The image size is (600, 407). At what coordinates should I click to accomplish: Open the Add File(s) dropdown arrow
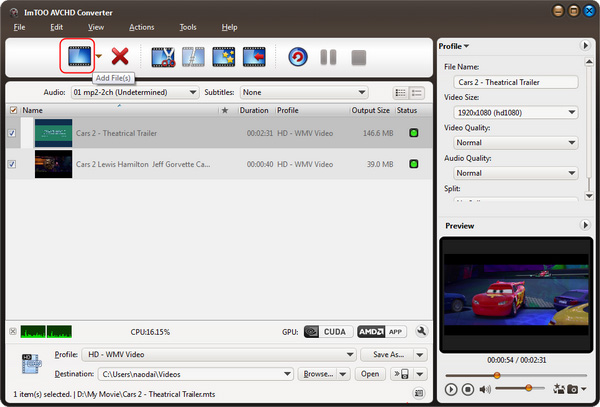pyautogui.click(x=99, y=56)
